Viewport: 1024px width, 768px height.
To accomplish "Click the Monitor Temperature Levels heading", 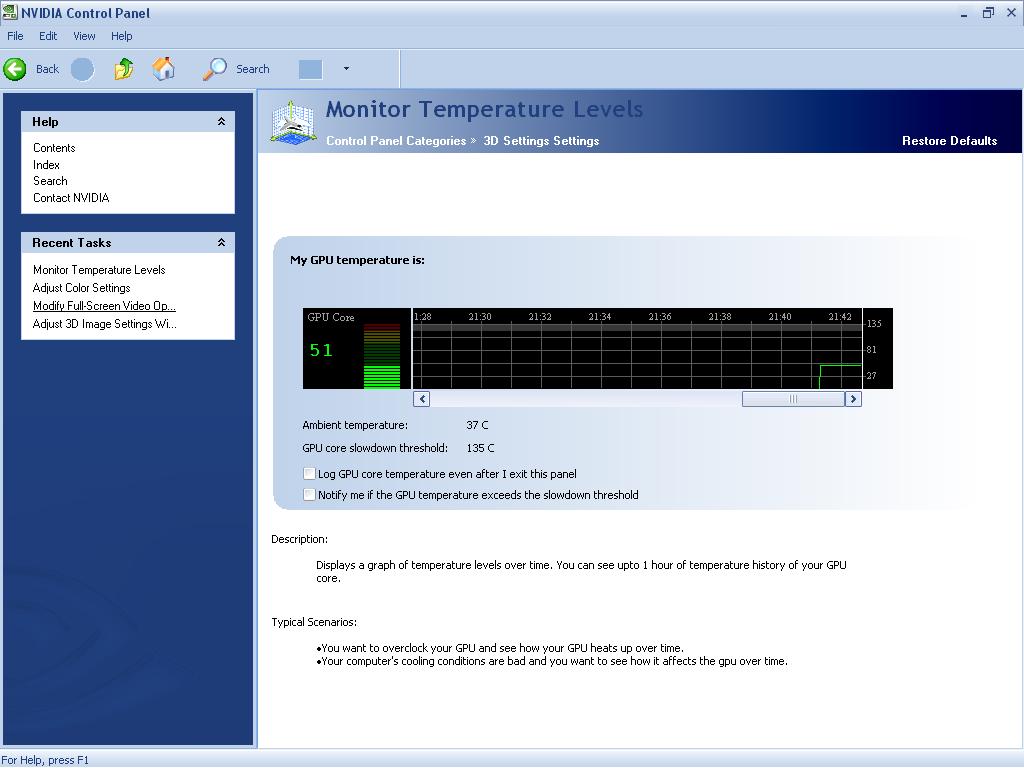I will tap(485, 109).
